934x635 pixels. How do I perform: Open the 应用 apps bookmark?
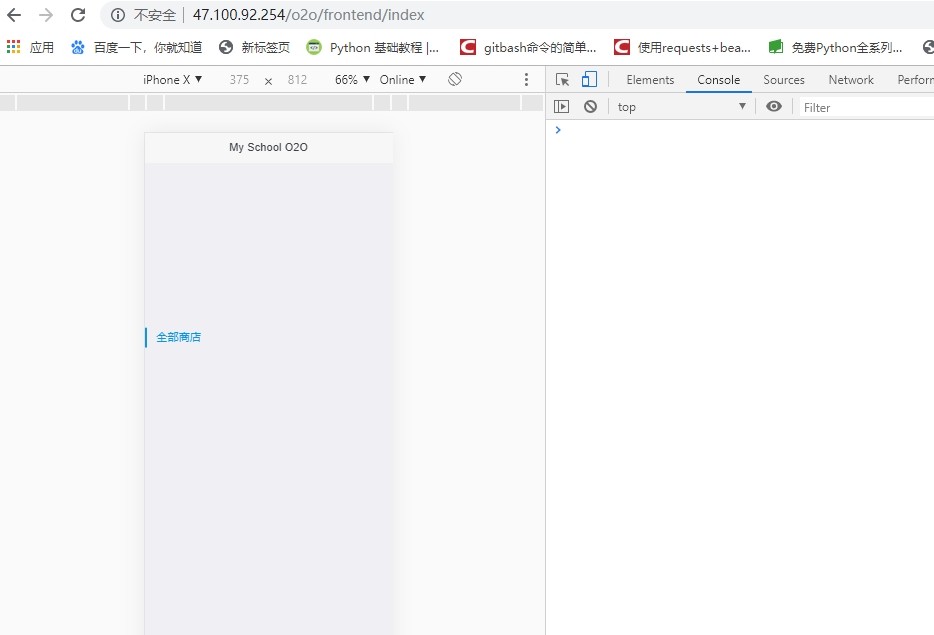30,47
